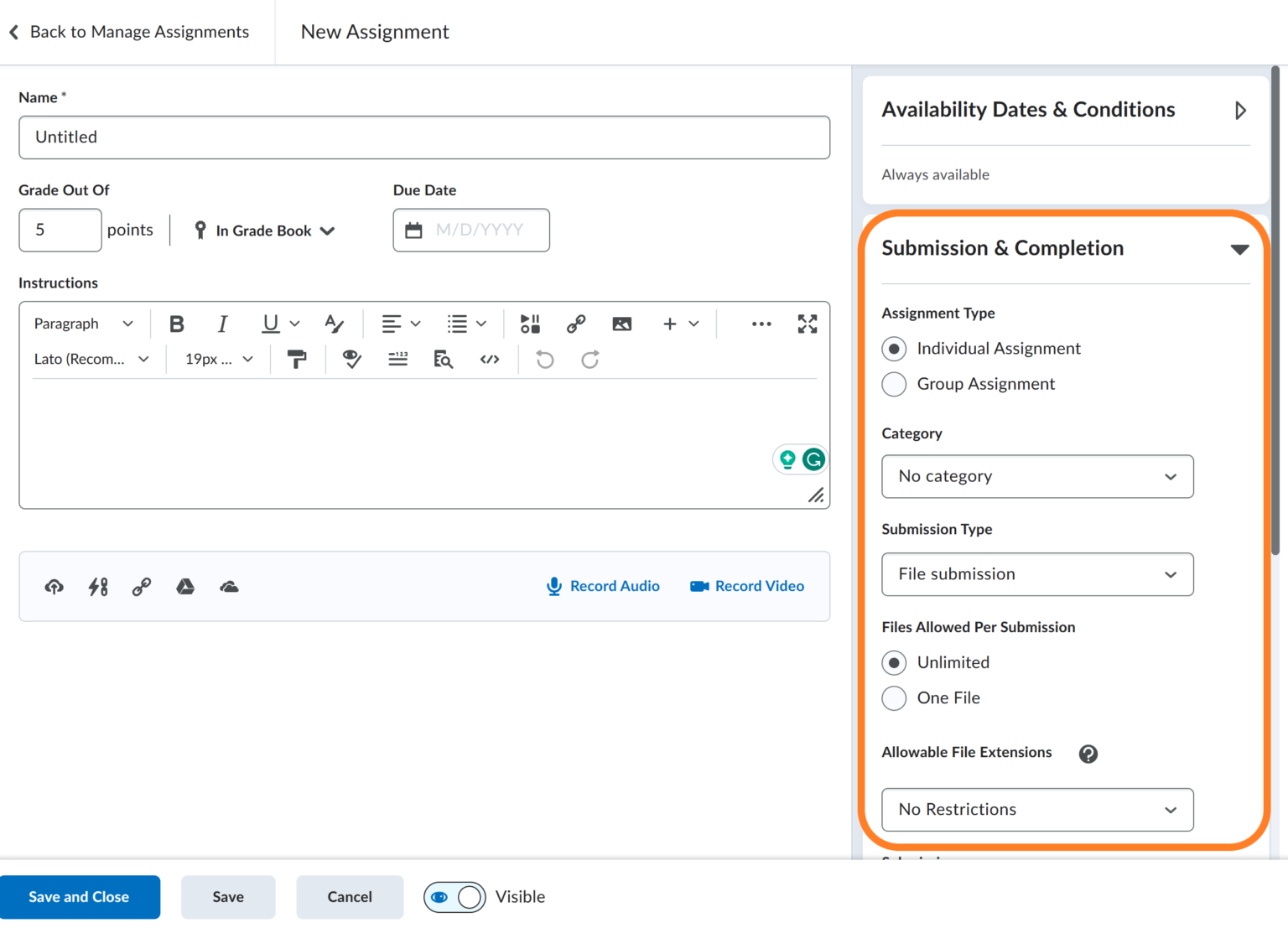Apply bold formatting in the editor
Viewport: 1288px width, 928px height.
pos(176,324)
